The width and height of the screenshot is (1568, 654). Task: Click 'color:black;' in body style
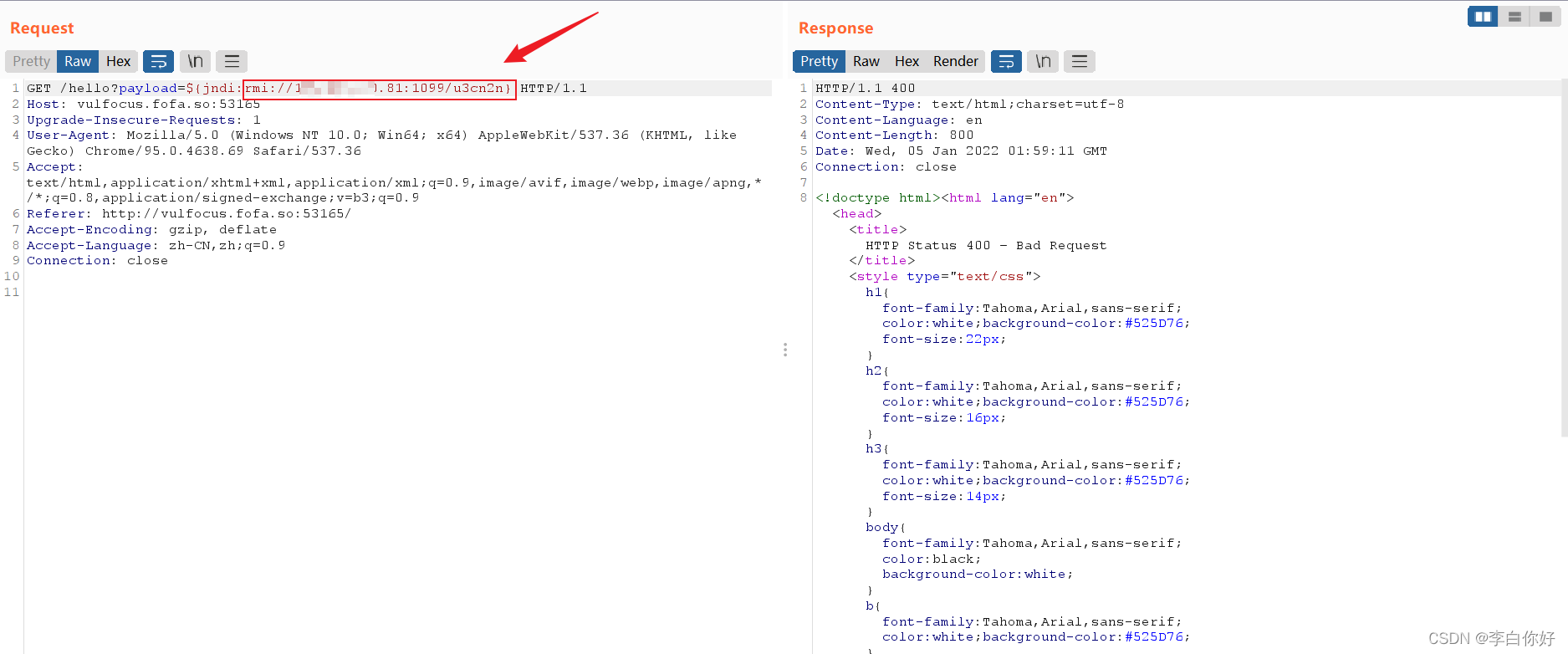point(932,559)
